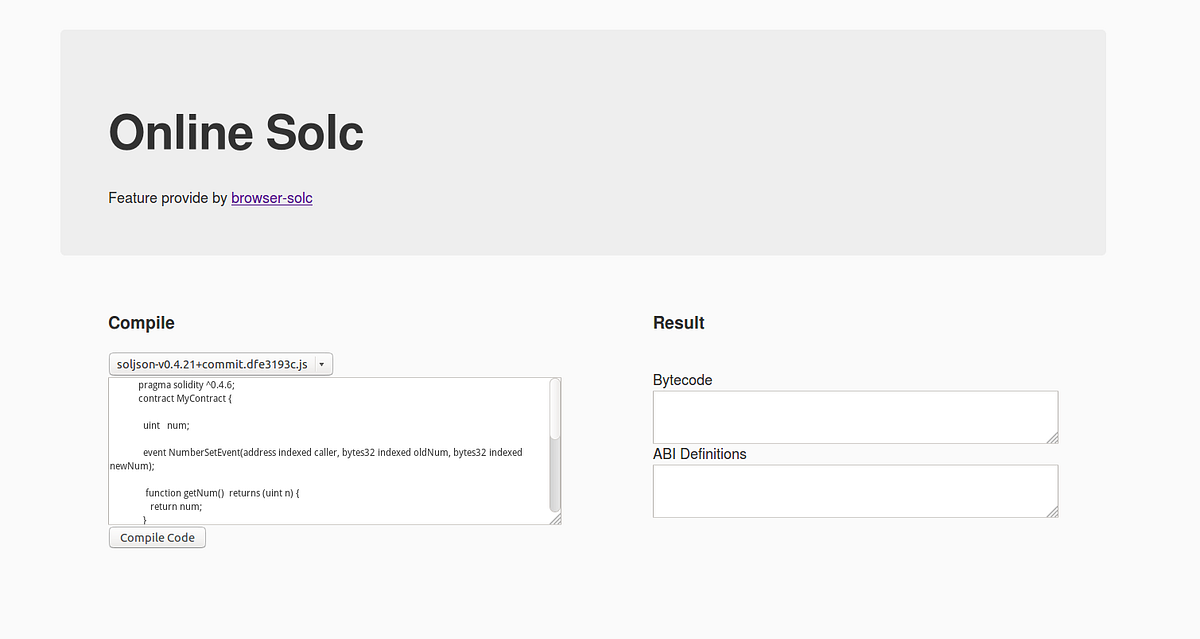Click the code editor resize handle
The height and width of the screenshot is (639, 1200).
coord(556,519)
